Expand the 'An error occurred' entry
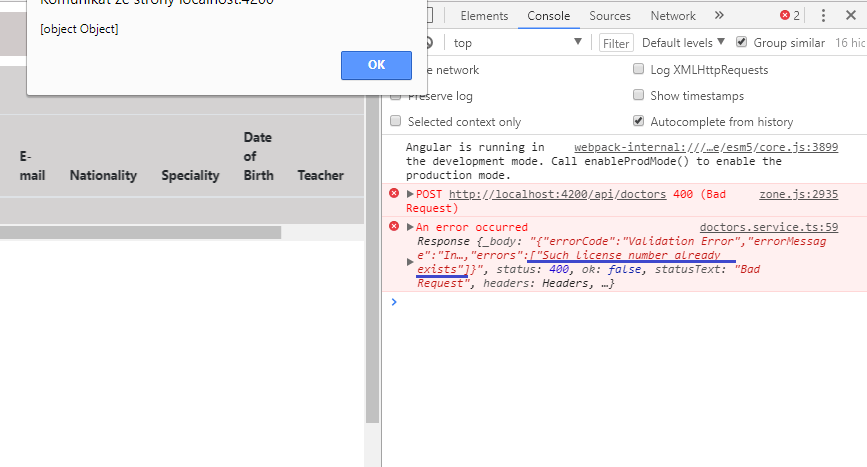The width and height of the screenshot is (867, 467). (x=410, y=227)
